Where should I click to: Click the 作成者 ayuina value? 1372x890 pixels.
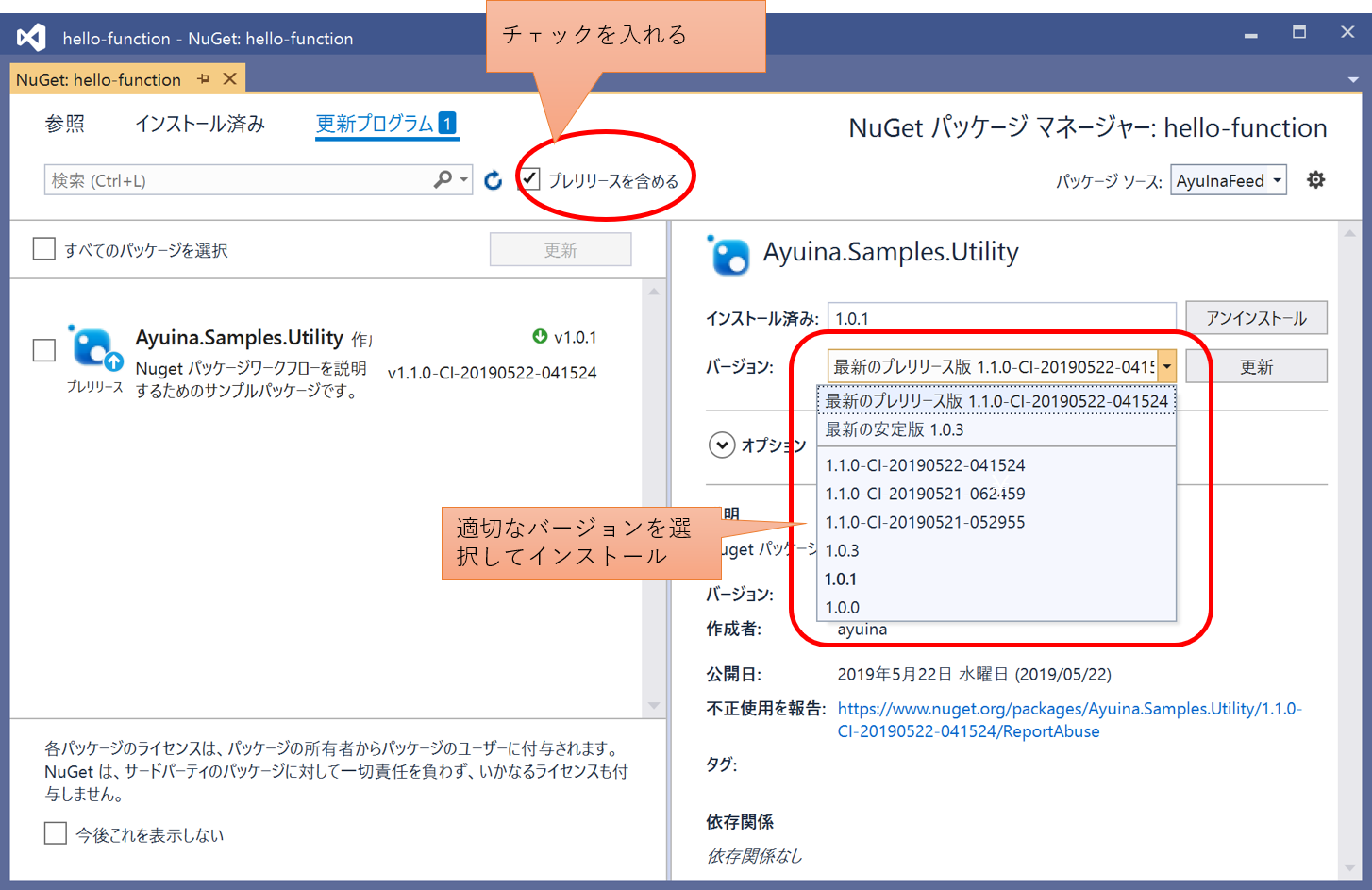pyautogui.click(x=862, y=629)
